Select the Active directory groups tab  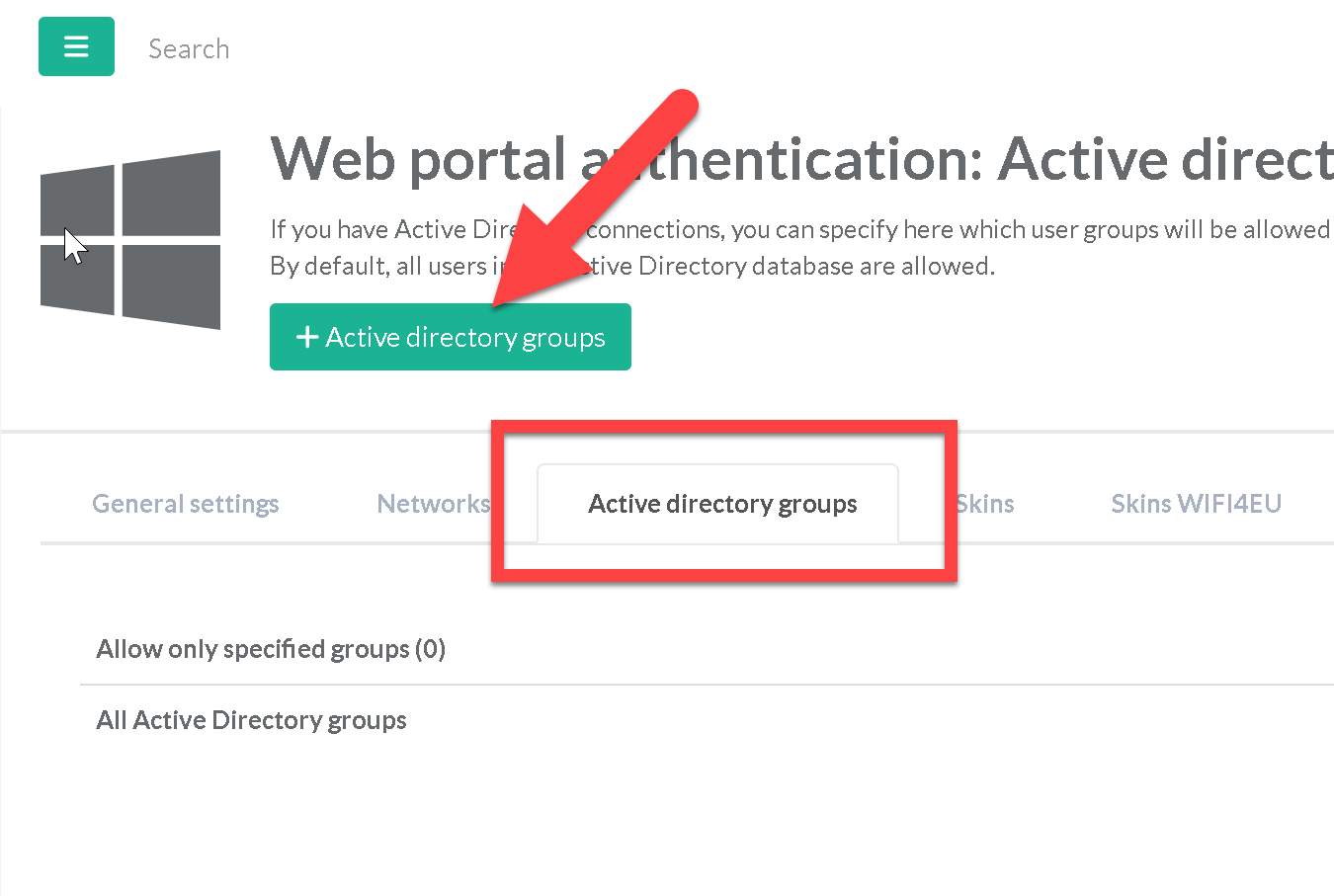pyautogui.click(x=722, y=504)
